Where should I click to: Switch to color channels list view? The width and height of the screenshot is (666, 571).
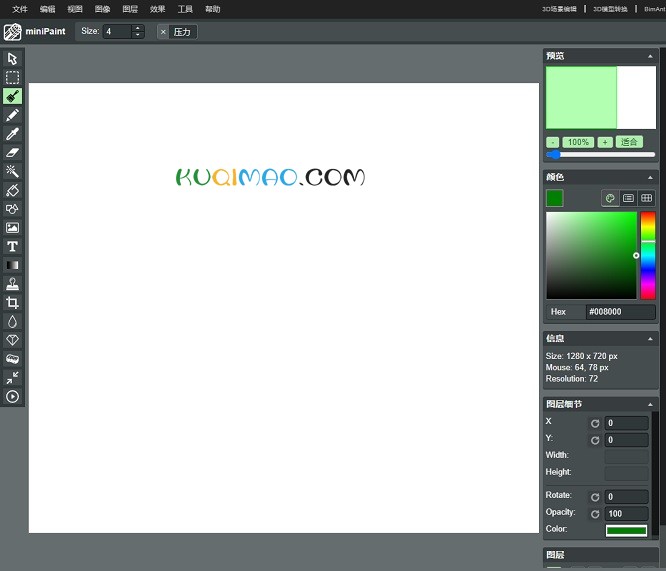click(628, 198)
